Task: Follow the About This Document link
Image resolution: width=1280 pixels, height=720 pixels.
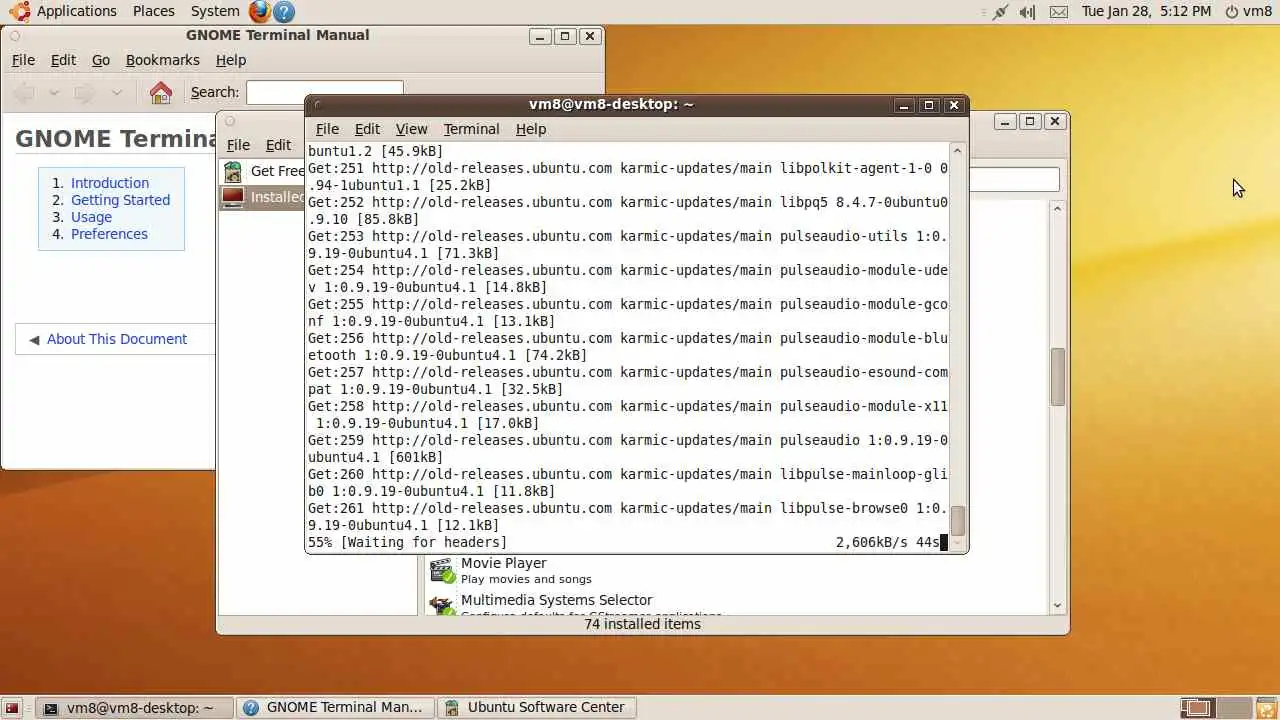Action: 117,339
